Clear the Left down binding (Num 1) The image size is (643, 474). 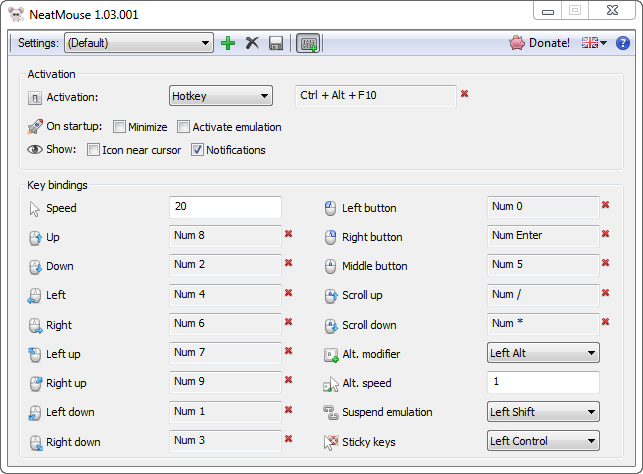(x=289, y=410)
